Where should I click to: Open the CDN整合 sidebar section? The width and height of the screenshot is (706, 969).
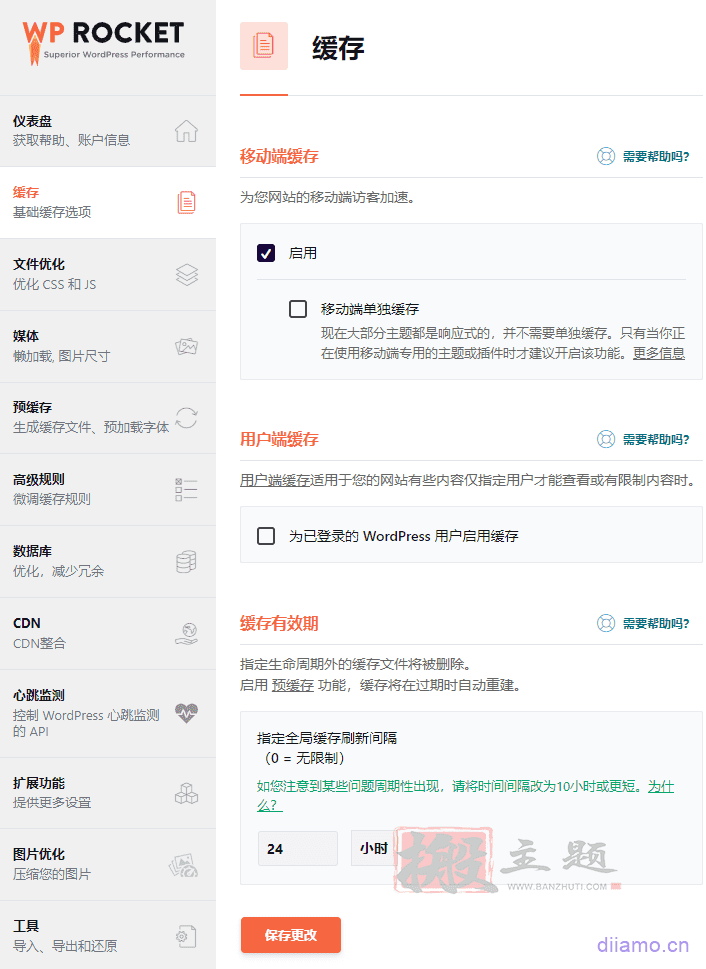(x=108, y=633)
